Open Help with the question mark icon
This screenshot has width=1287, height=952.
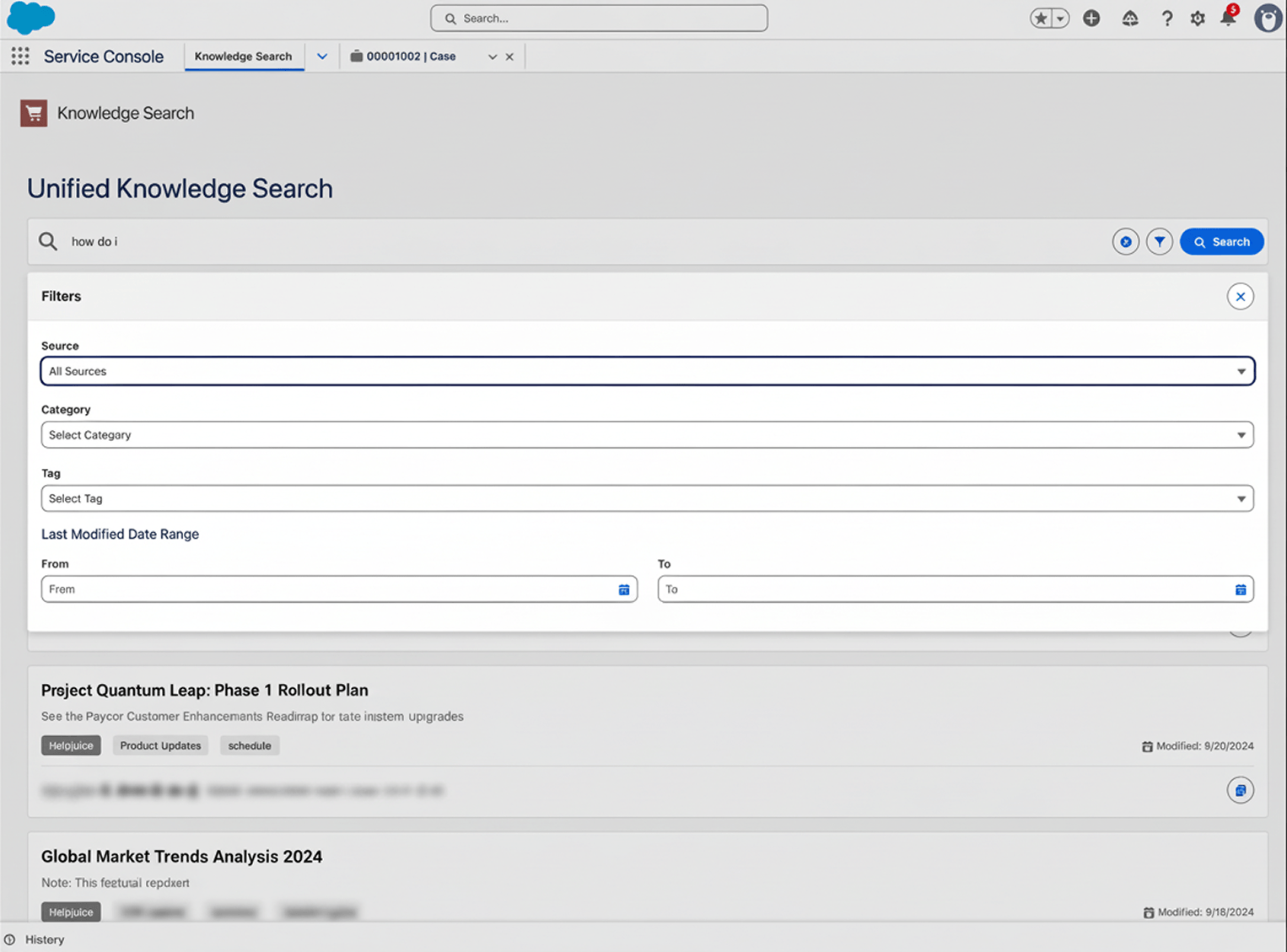(x=1166, y=18)
